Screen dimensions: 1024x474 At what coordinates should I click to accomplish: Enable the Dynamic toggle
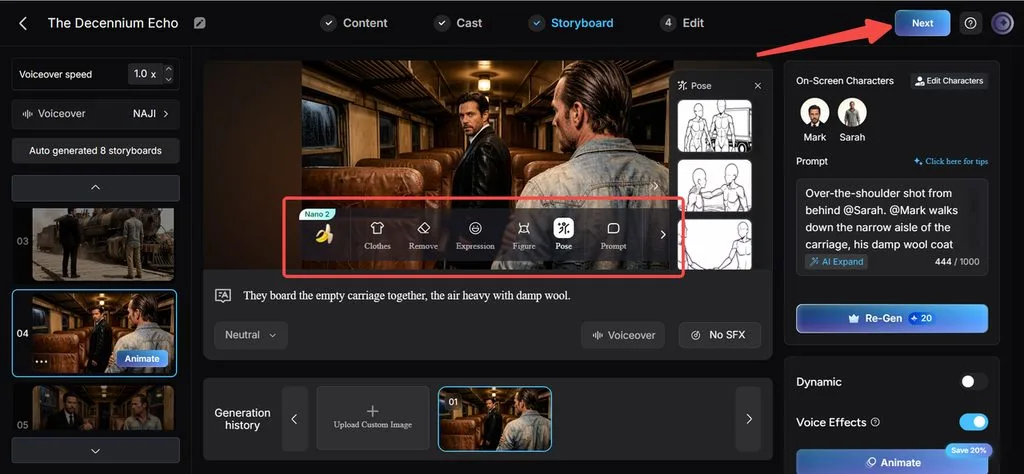pos(973,382)
